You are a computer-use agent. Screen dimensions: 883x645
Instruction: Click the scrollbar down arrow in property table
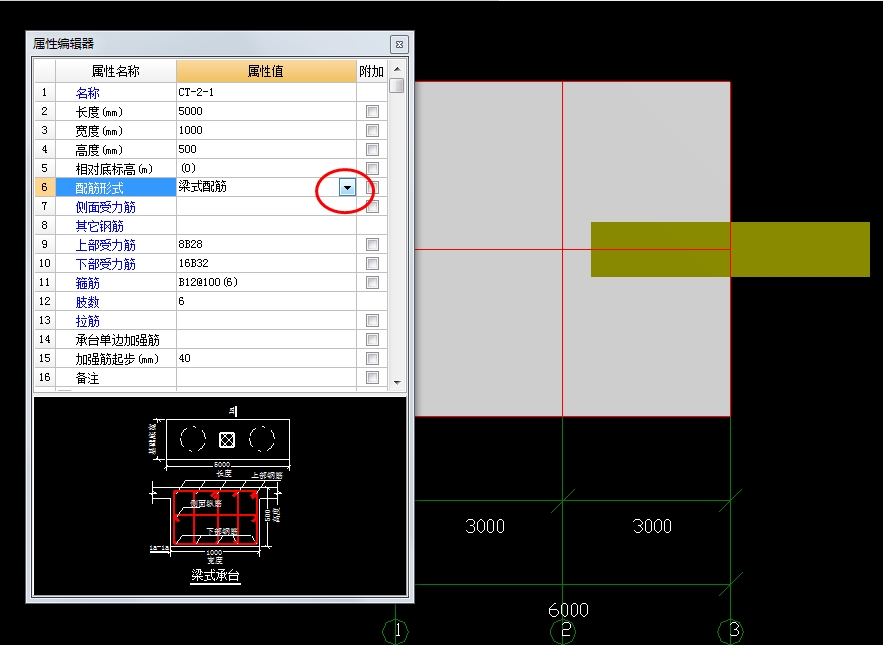tap(397, 382)
